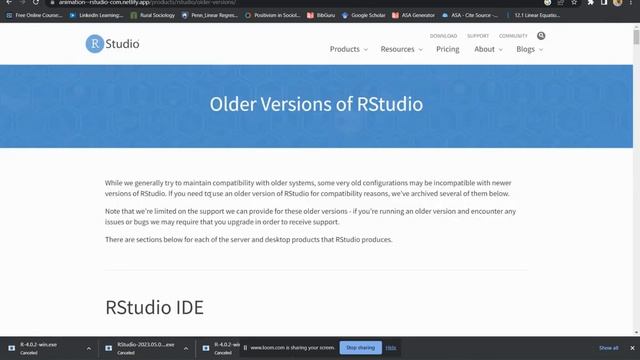
Task: Open the Positivism in Sociology bookmark
Action: pos(272,15)
